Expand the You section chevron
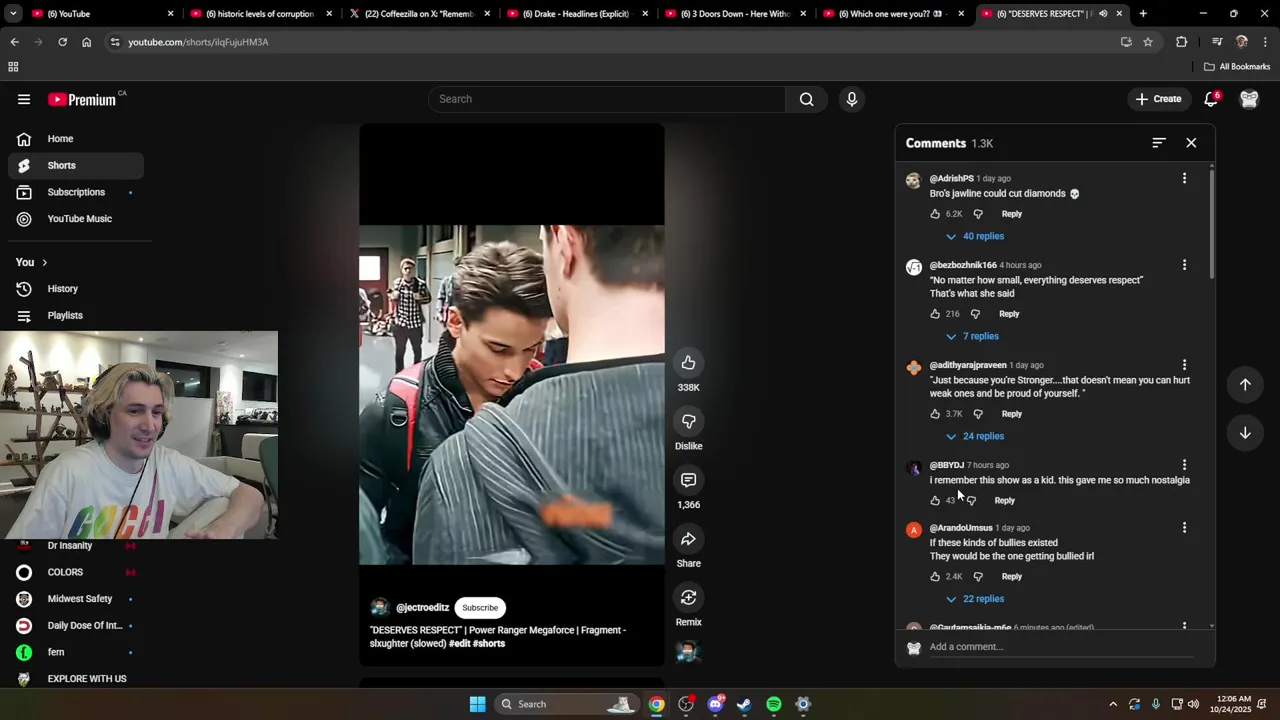 [44, 262]
